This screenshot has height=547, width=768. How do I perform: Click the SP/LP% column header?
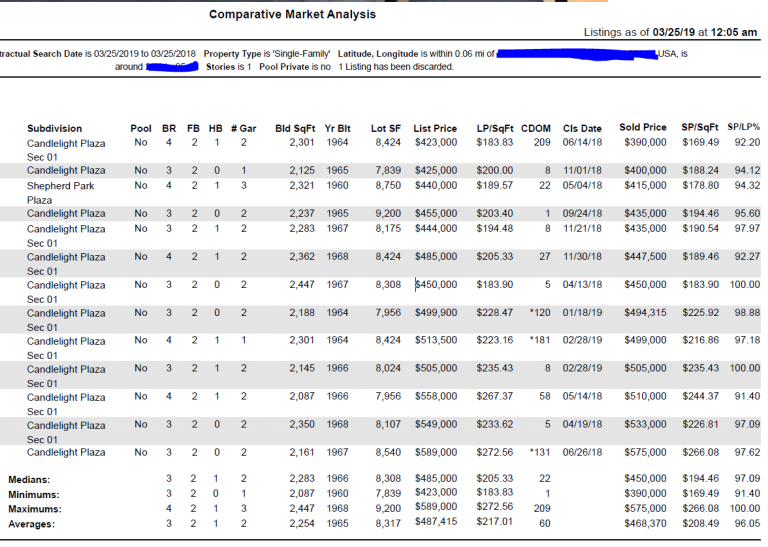pyautogui.click(x=743, y=128)
